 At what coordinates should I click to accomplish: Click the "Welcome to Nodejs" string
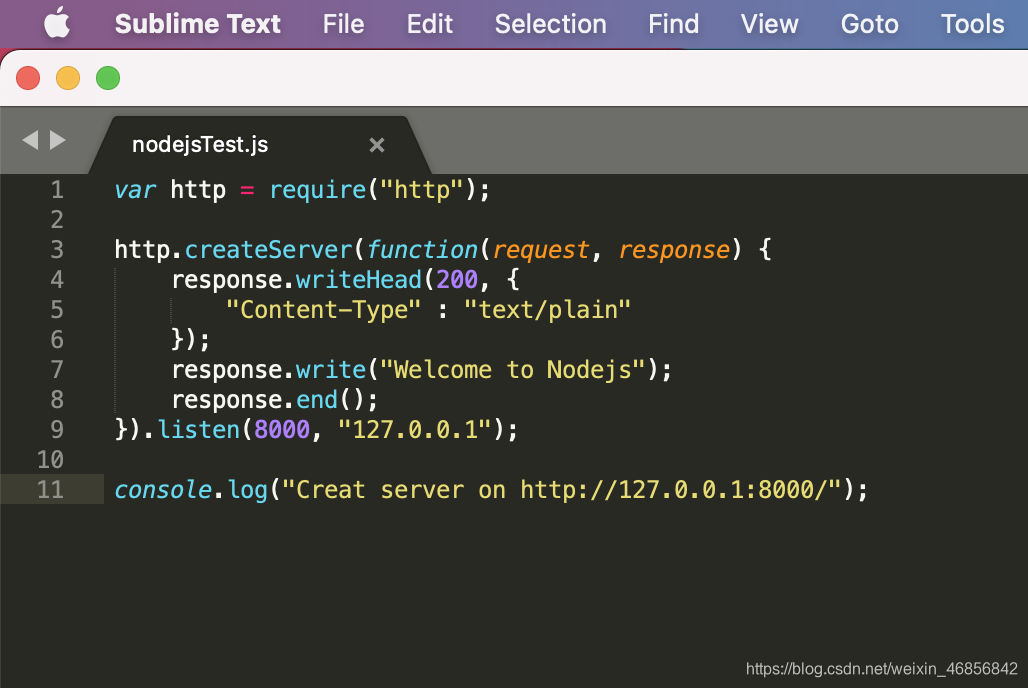pos(513,370)
